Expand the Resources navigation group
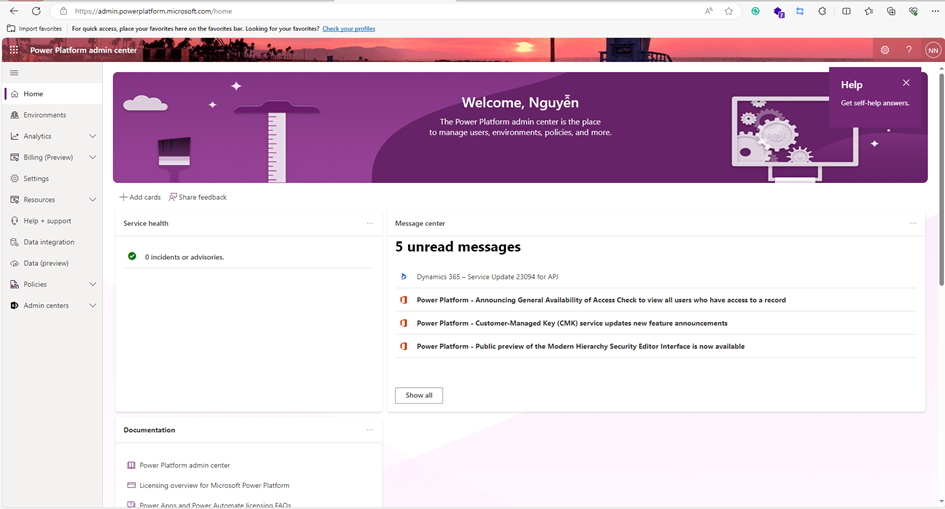The image size is (945, 509). (x=92, y=200)
